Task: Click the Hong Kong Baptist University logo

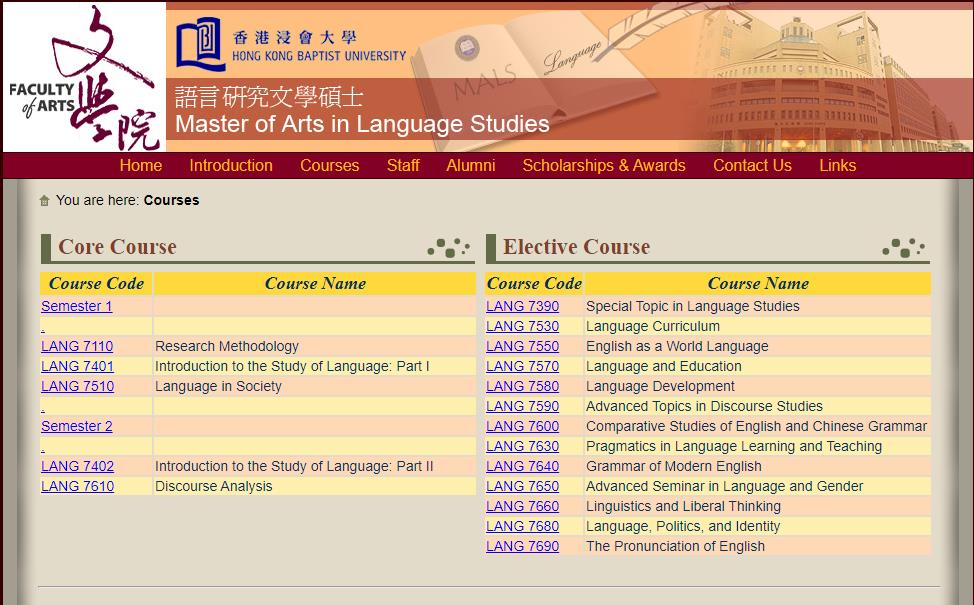Action: 291,45
